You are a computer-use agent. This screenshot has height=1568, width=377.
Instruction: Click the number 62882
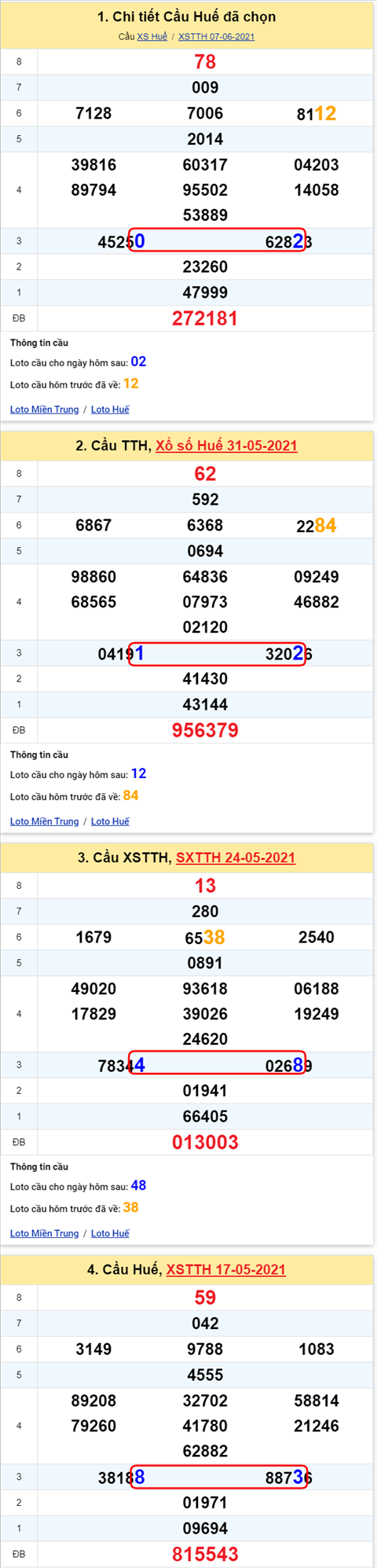(x=205, y=1450)
